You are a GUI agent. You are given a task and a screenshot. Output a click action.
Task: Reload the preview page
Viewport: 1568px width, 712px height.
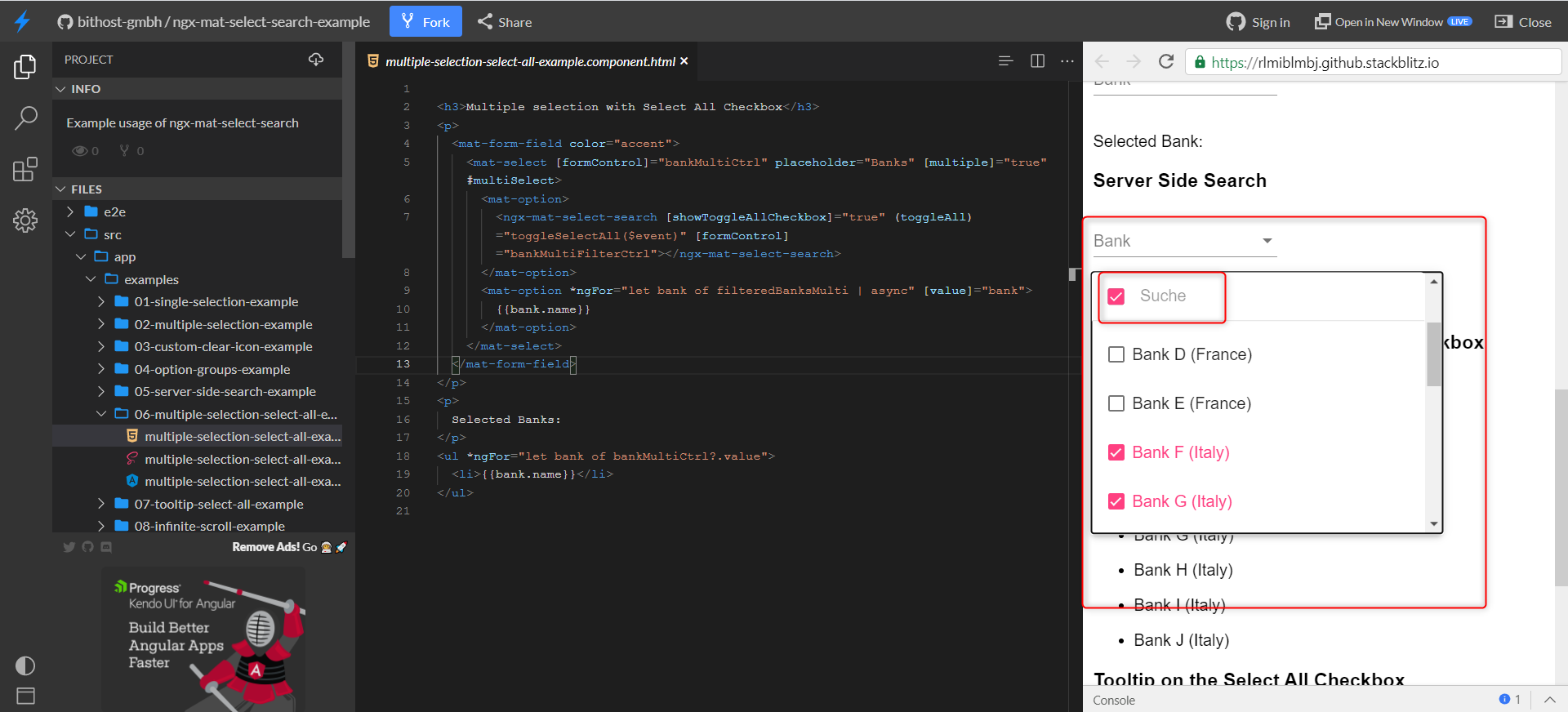point(1166,61)
